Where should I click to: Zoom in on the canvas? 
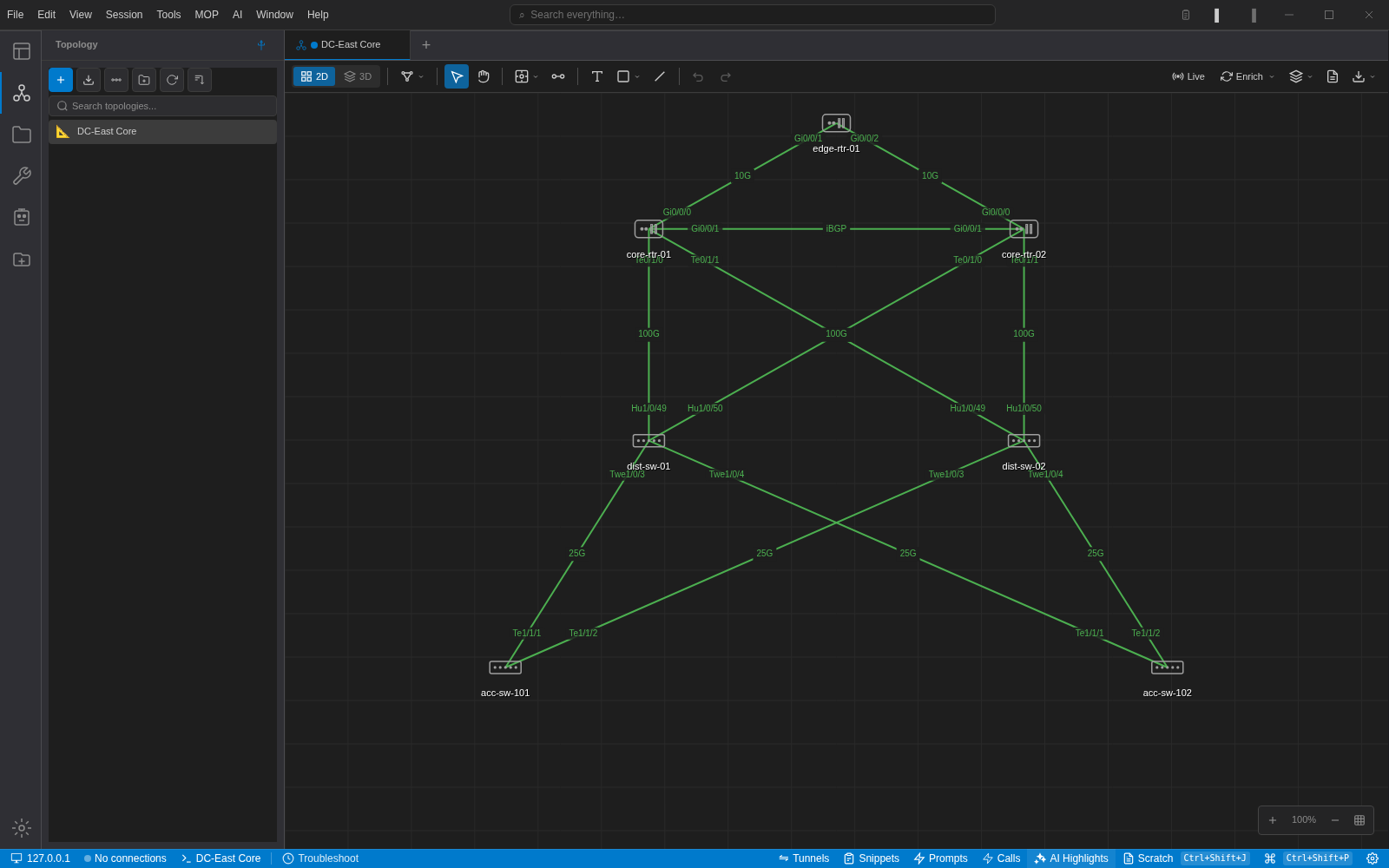click(x=1273, y=820)
